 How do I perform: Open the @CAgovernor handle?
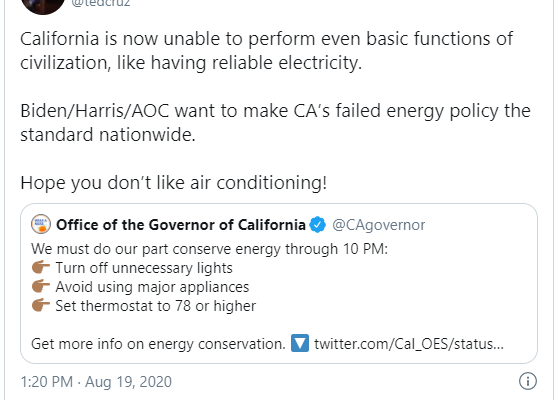click(379, 225)
